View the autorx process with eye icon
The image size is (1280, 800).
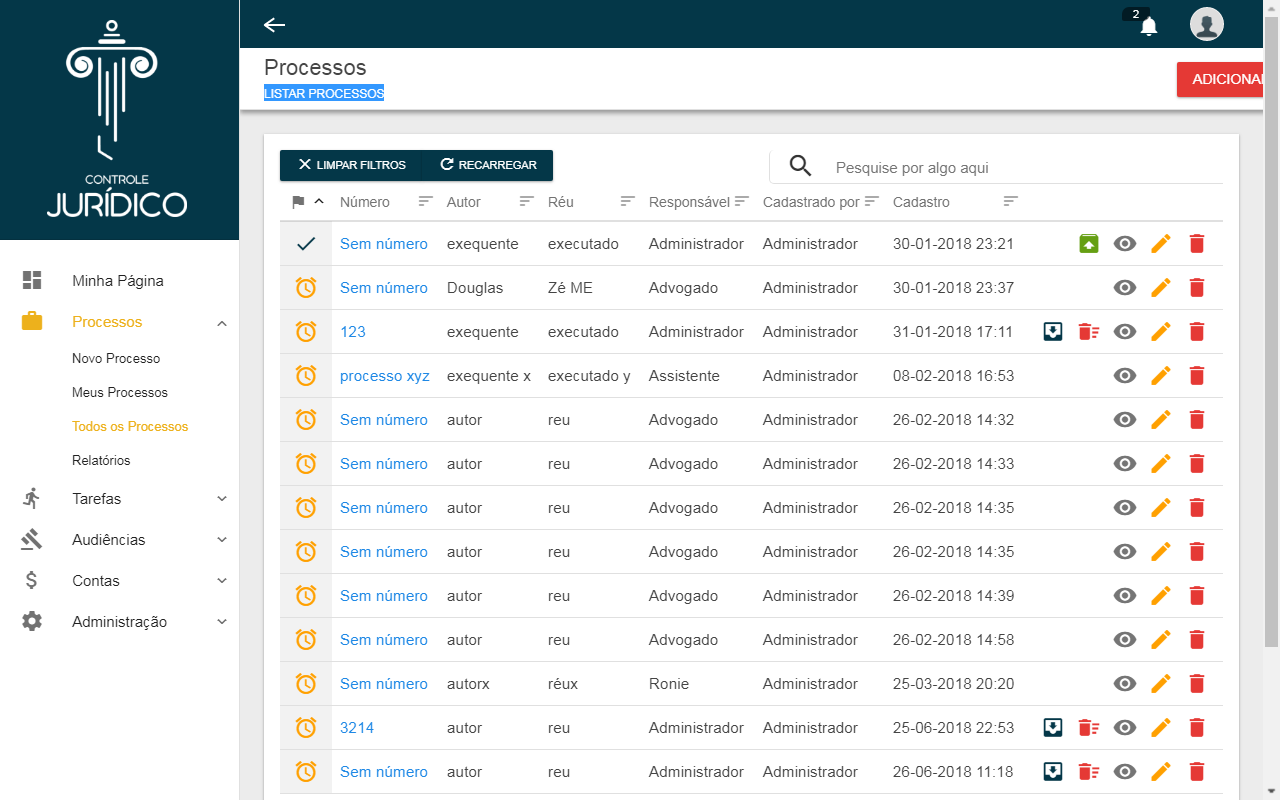tap(1125, 684)
